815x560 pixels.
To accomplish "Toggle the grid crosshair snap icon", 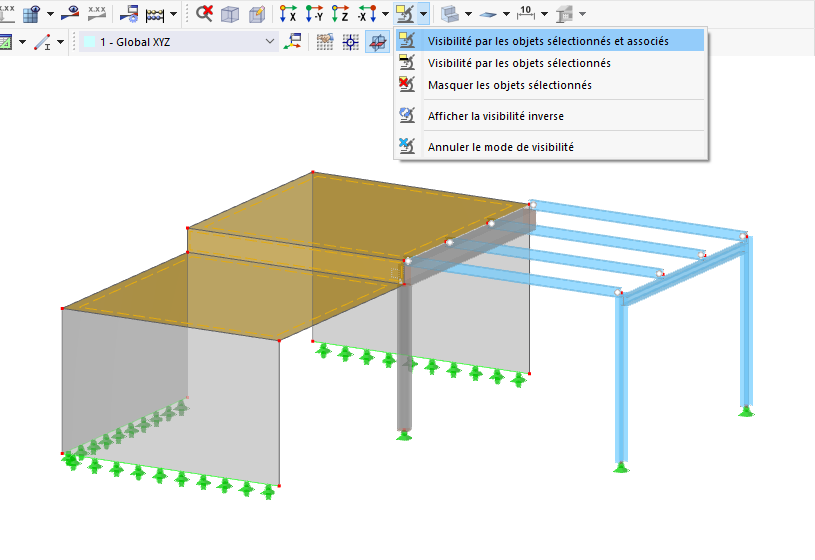I will [351, 42].
